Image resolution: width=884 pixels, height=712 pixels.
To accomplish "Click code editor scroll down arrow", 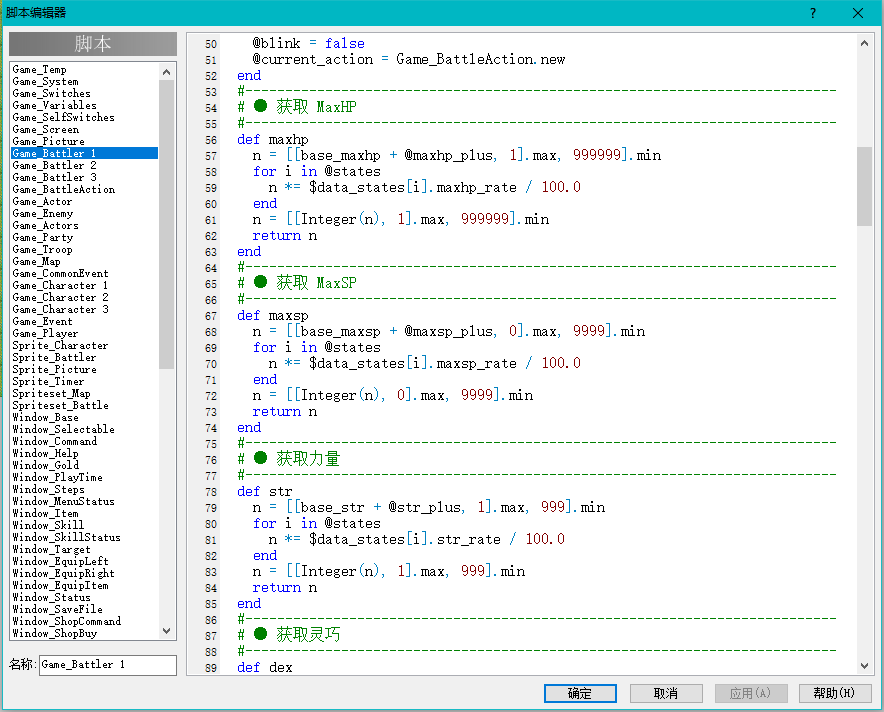I will [864, 665].
